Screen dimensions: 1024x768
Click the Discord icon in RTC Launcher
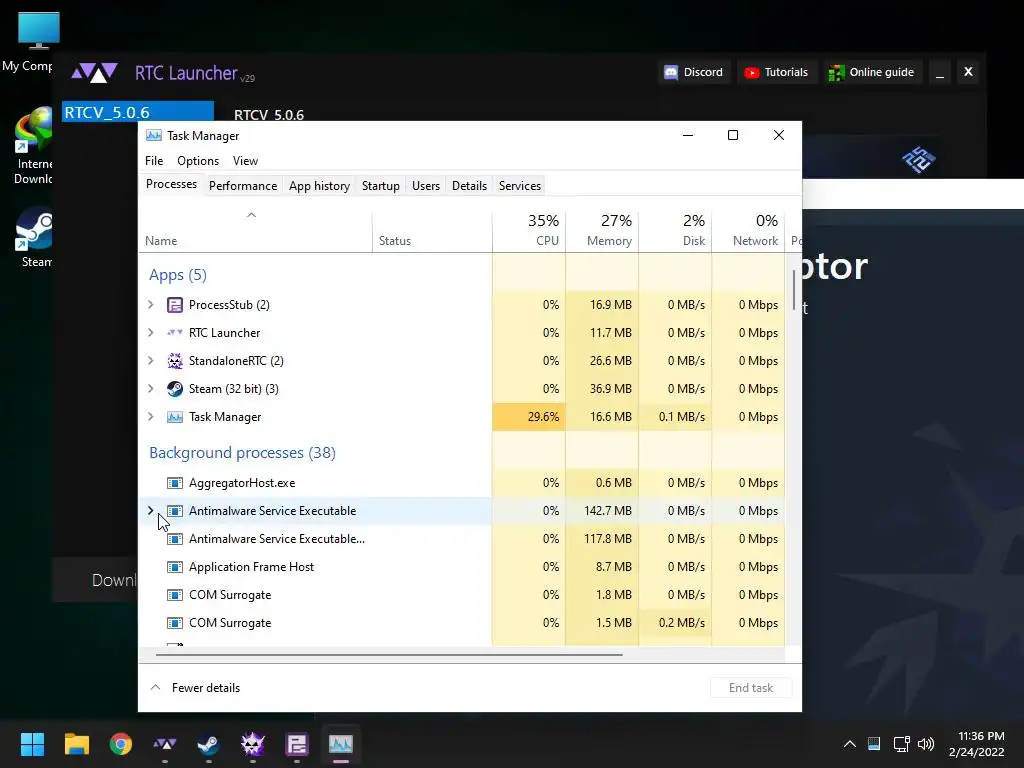coord(671,72)
